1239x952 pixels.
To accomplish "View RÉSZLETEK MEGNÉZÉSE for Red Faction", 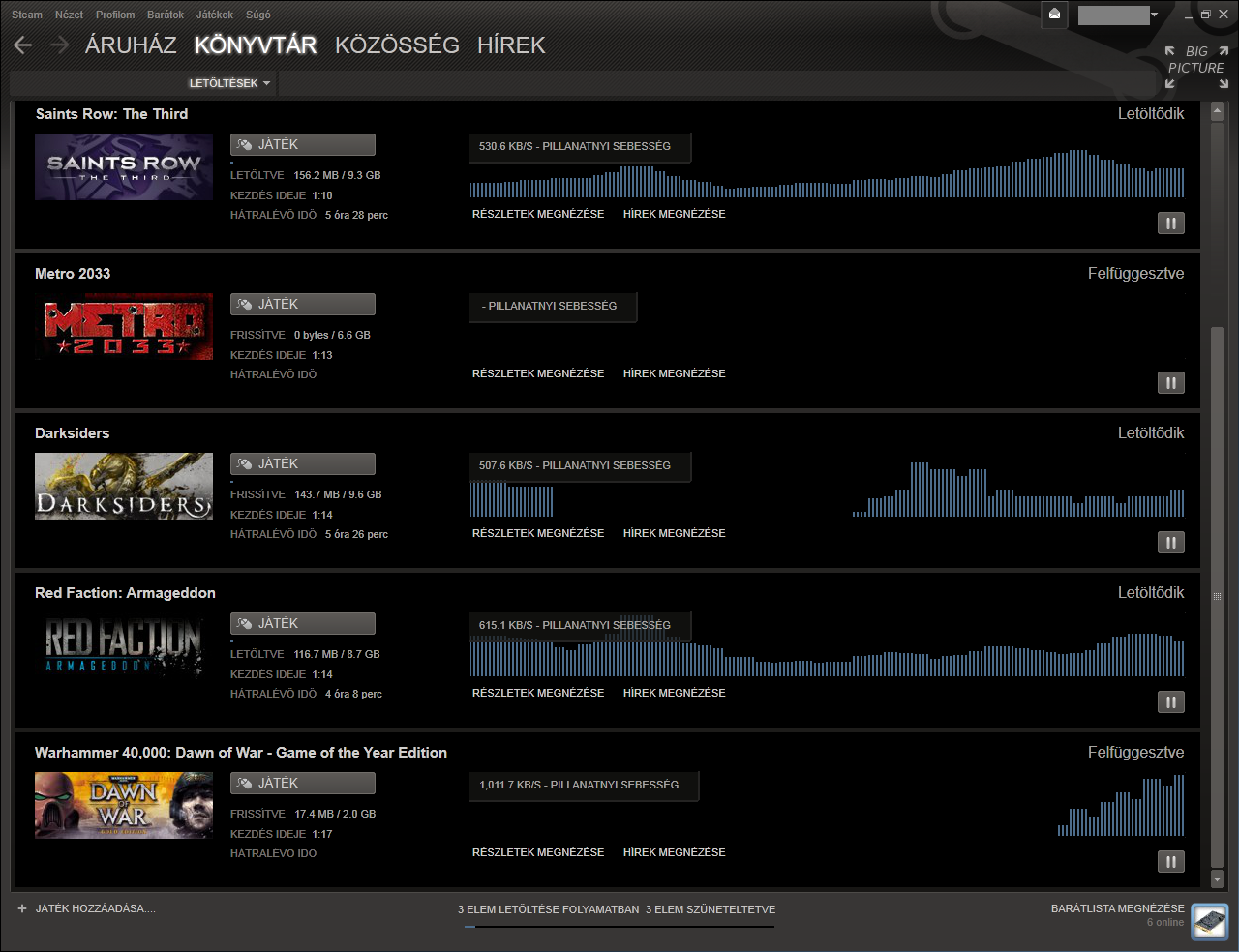I will 538,693.
